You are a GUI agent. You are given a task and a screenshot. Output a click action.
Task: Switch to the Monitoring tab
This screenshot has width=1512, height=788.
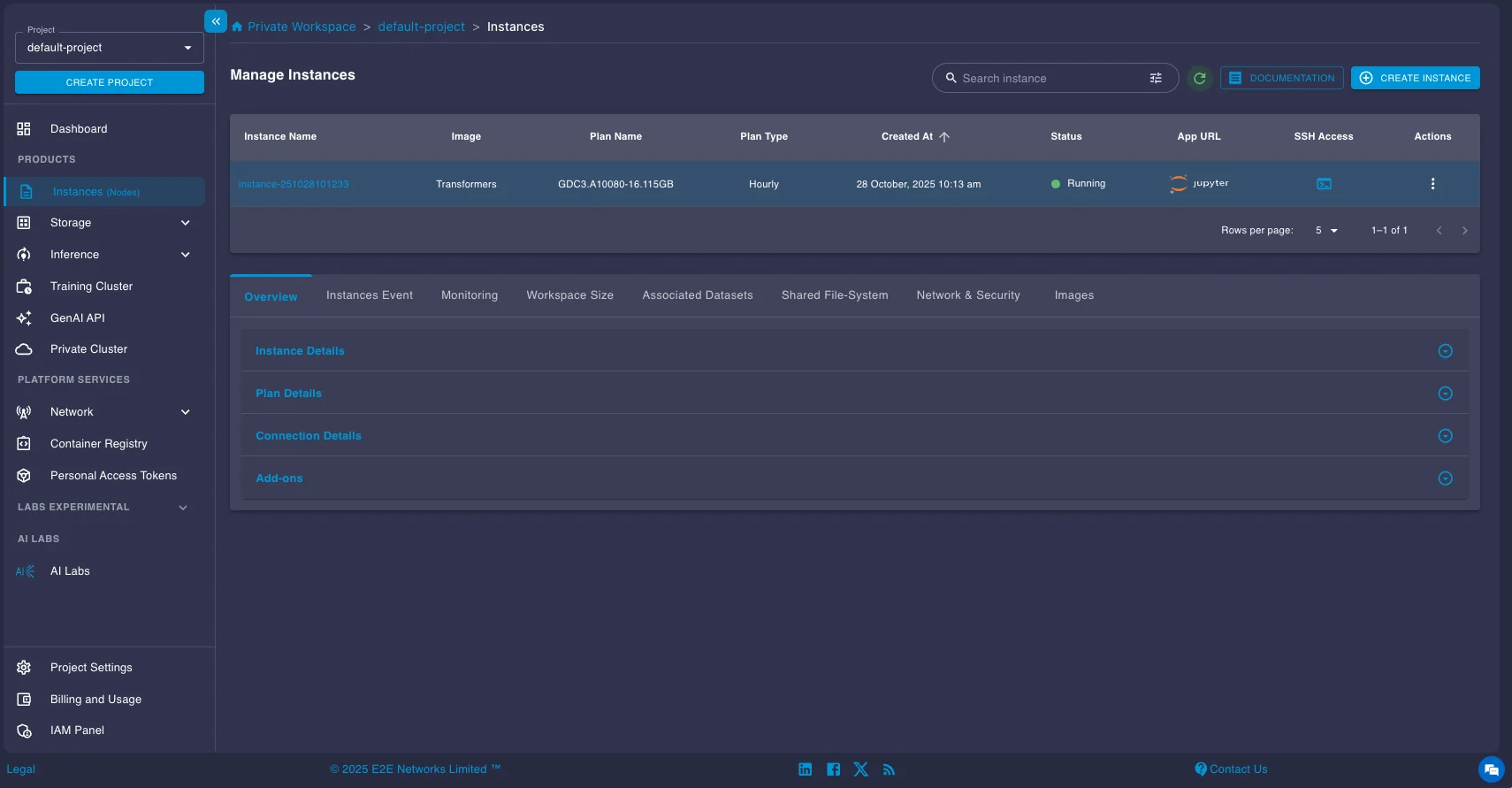[x=470, y=295]
